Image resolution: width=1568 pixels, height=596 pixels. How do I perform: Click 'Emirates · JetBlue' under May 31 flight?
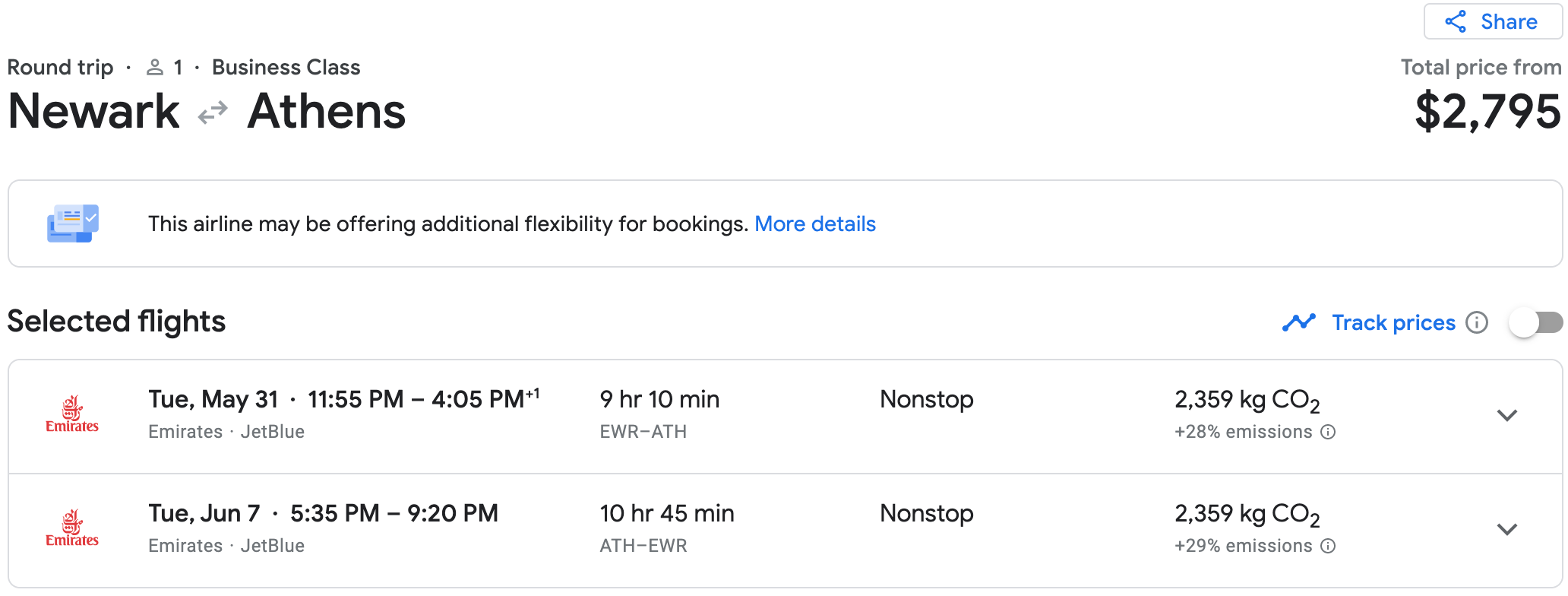[x=226, y=432]
